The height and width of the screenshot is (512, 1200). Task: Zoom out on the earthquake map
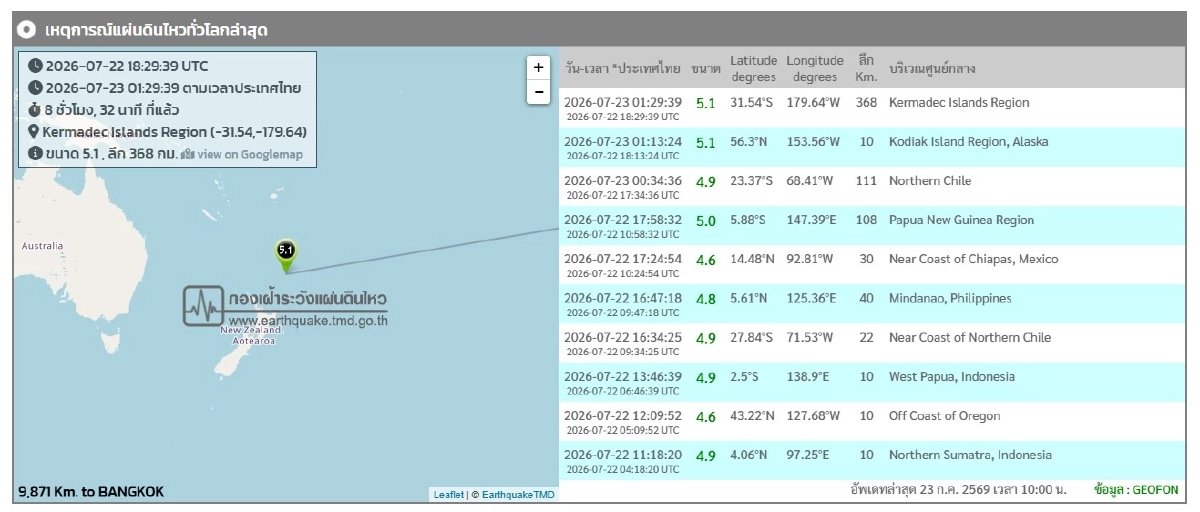[x=538, y=91]
